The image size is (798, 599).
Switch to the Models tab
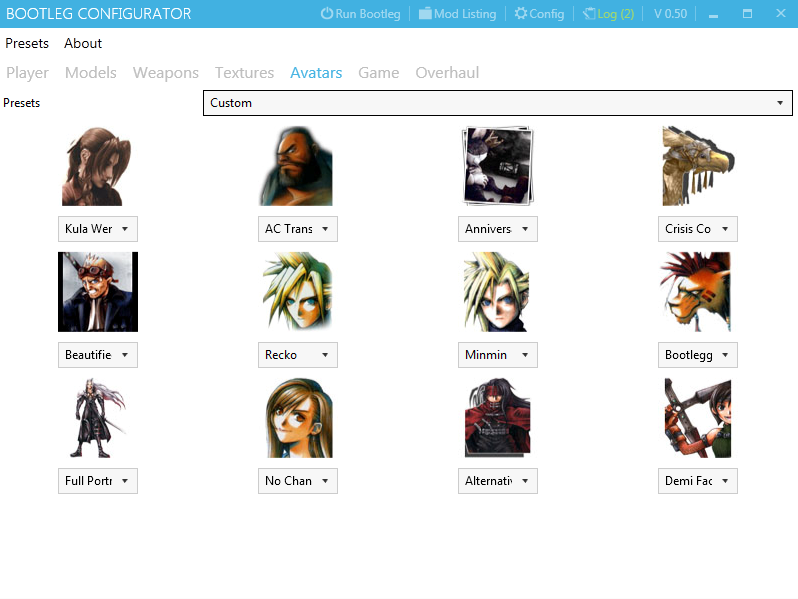91,73
